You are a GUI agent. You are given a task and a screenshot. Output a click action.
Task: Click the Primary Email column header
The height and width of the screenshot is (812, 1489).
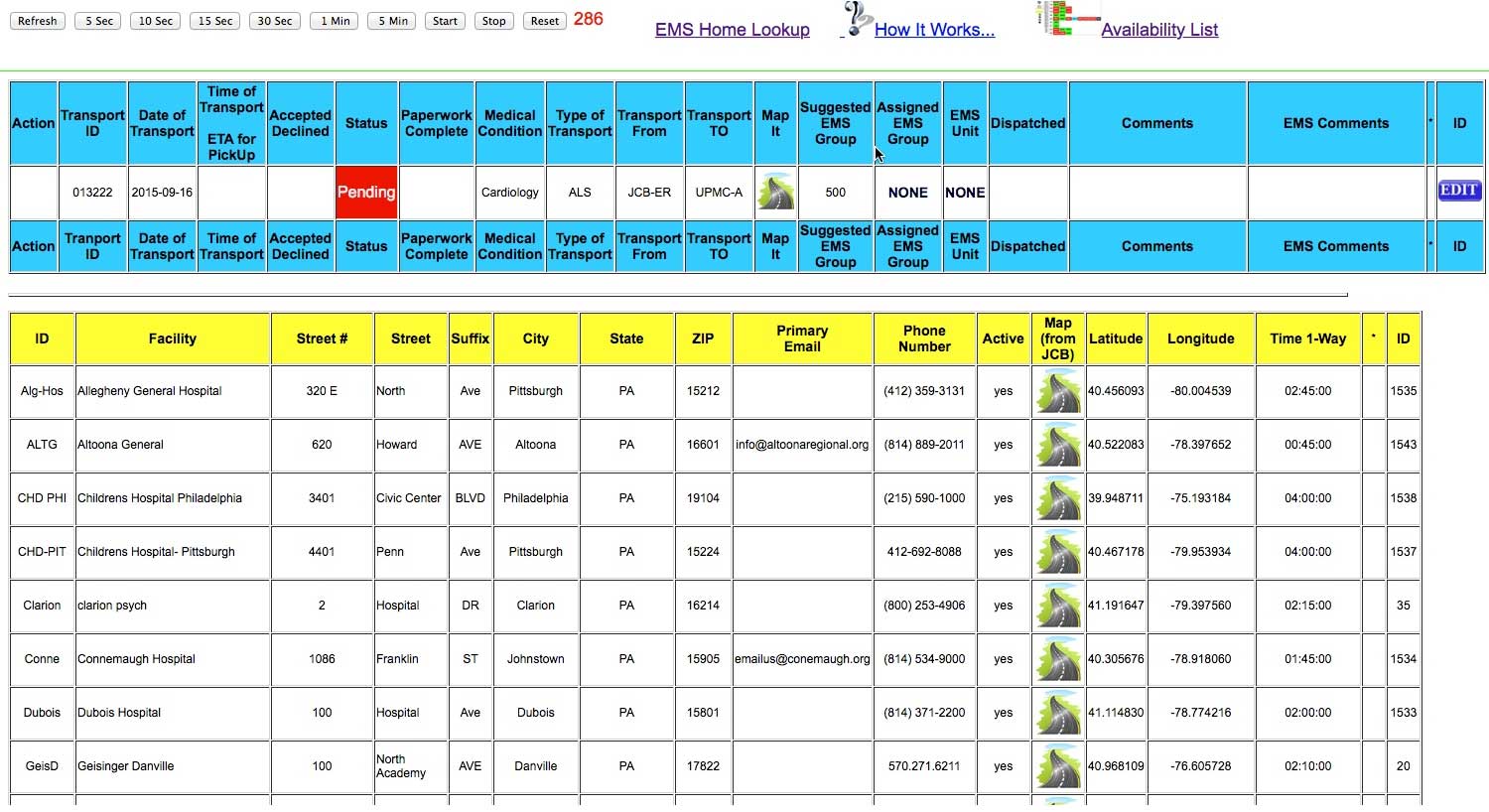(x=802, y=338)
